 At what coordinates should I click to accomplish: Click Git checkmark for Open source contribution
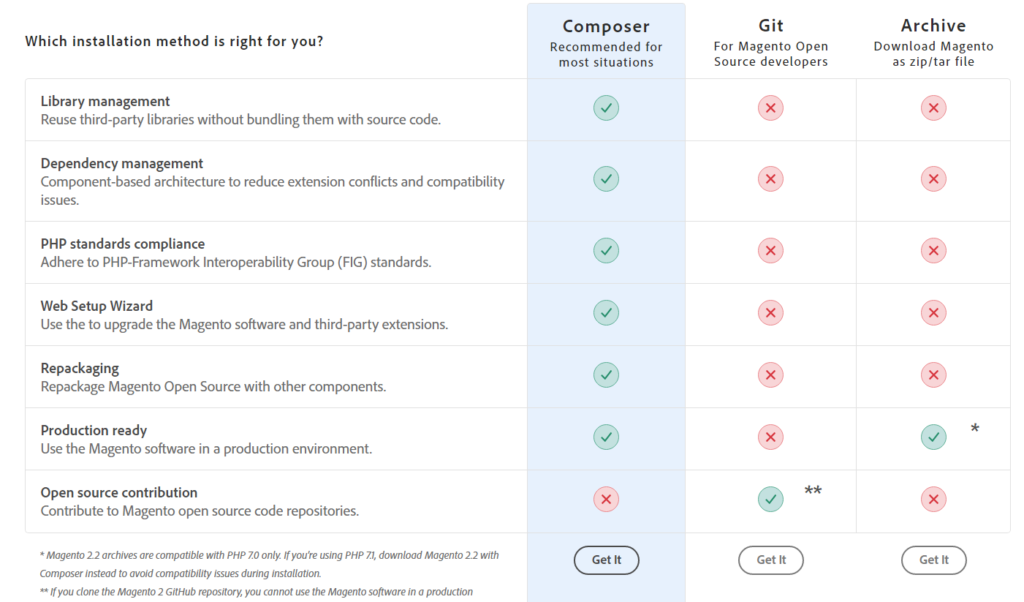click(770, 499)
